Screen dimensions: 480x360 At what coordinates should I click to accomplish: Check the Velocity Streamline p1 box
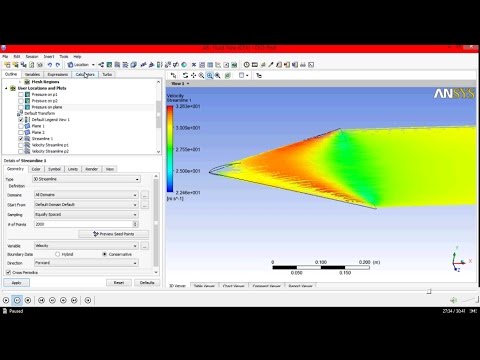pos(21,145)
